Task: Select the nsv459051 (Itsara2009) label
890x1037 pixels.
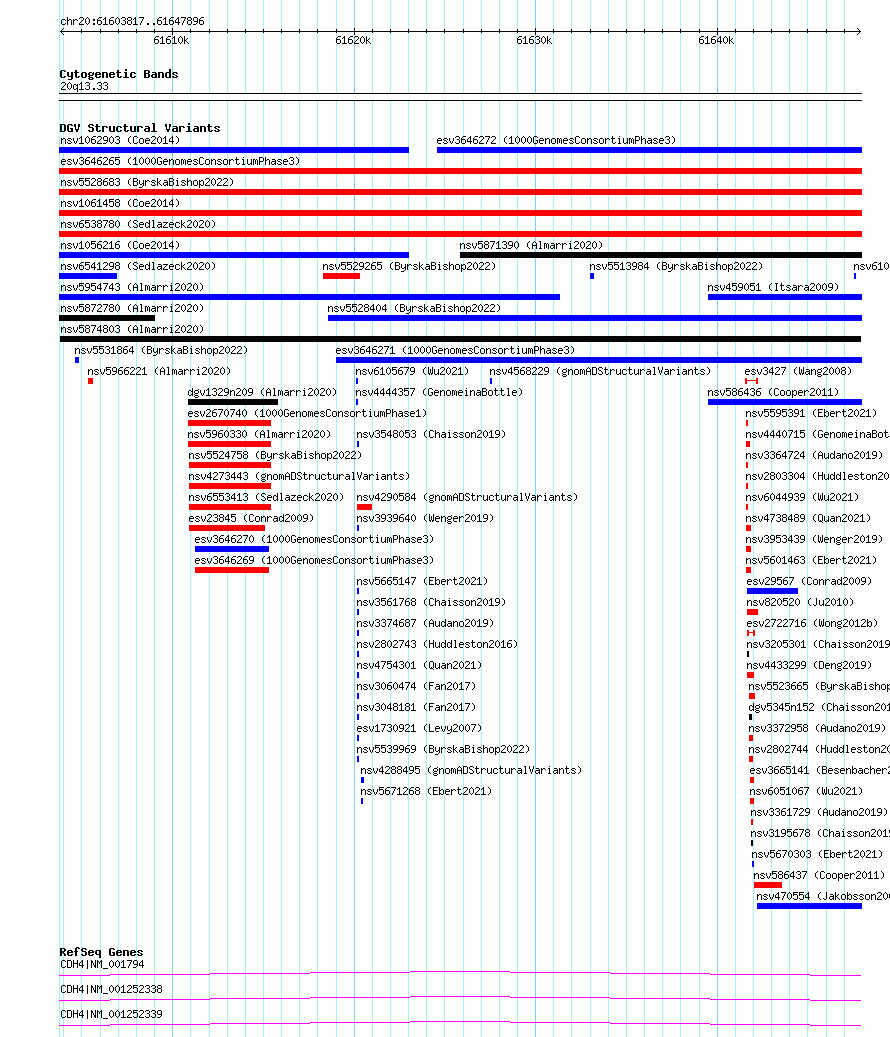Action: click(x=773, y=288)
